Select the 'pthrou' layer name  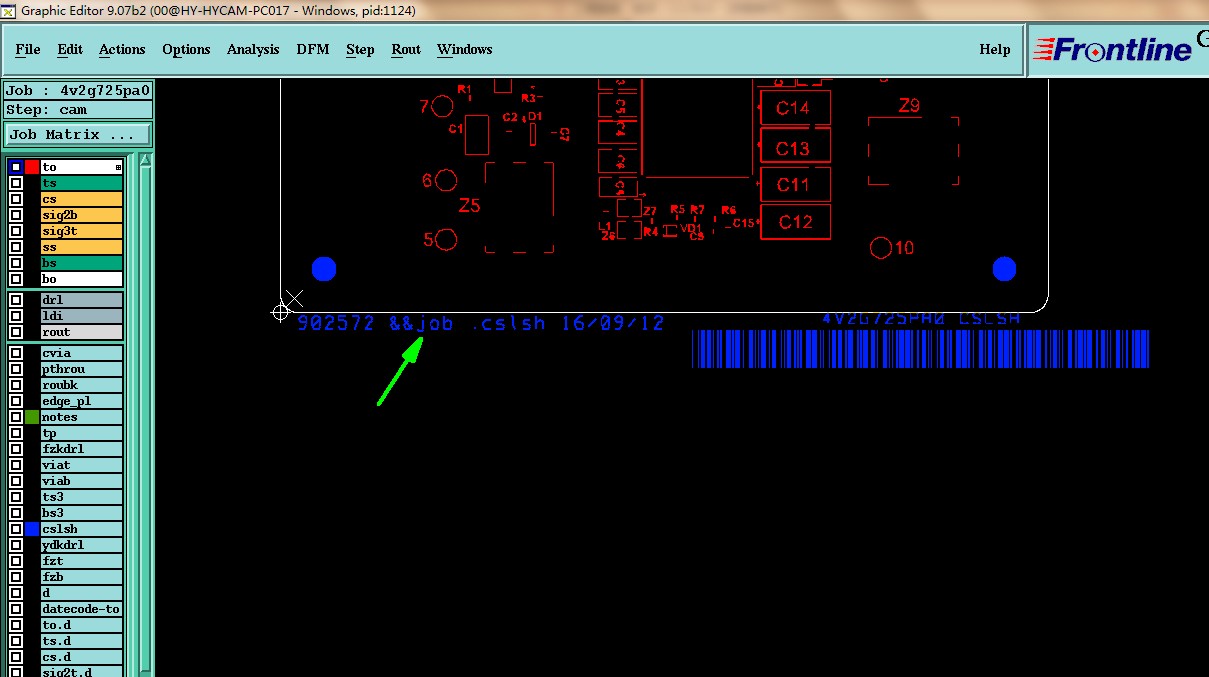click(x=82, y=369)
